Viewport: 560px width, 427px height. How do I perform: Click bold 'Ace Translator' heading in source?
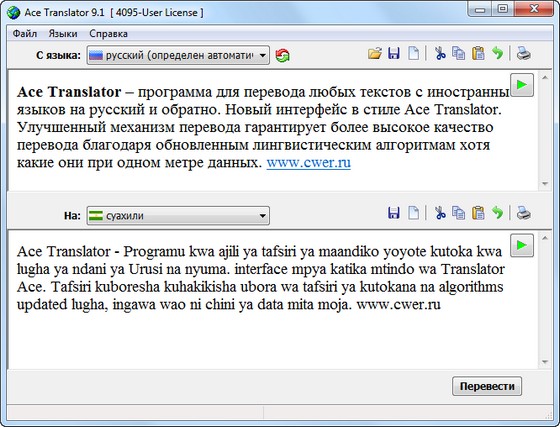click(69, 92)
